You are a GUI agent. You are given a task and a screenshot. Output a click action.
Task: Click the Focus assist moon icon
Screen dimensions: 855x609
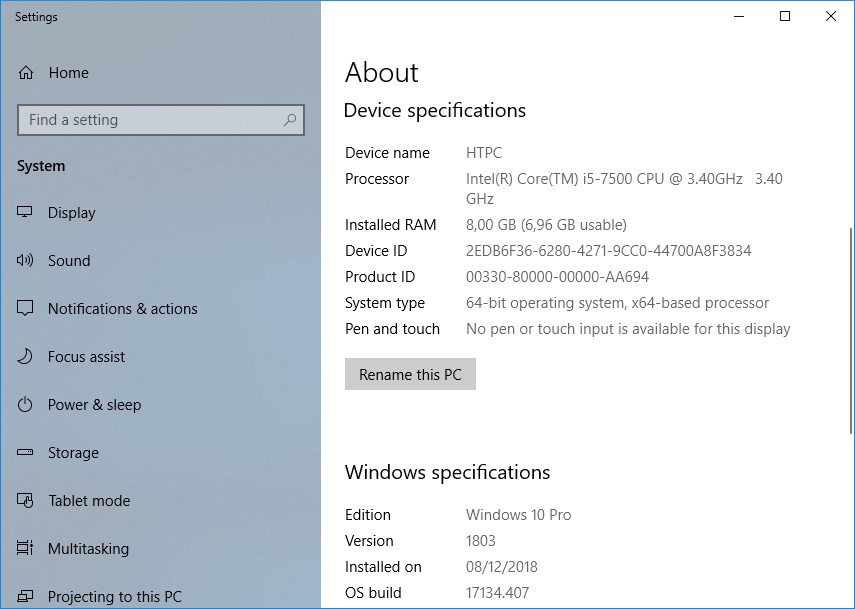[25, 356]
